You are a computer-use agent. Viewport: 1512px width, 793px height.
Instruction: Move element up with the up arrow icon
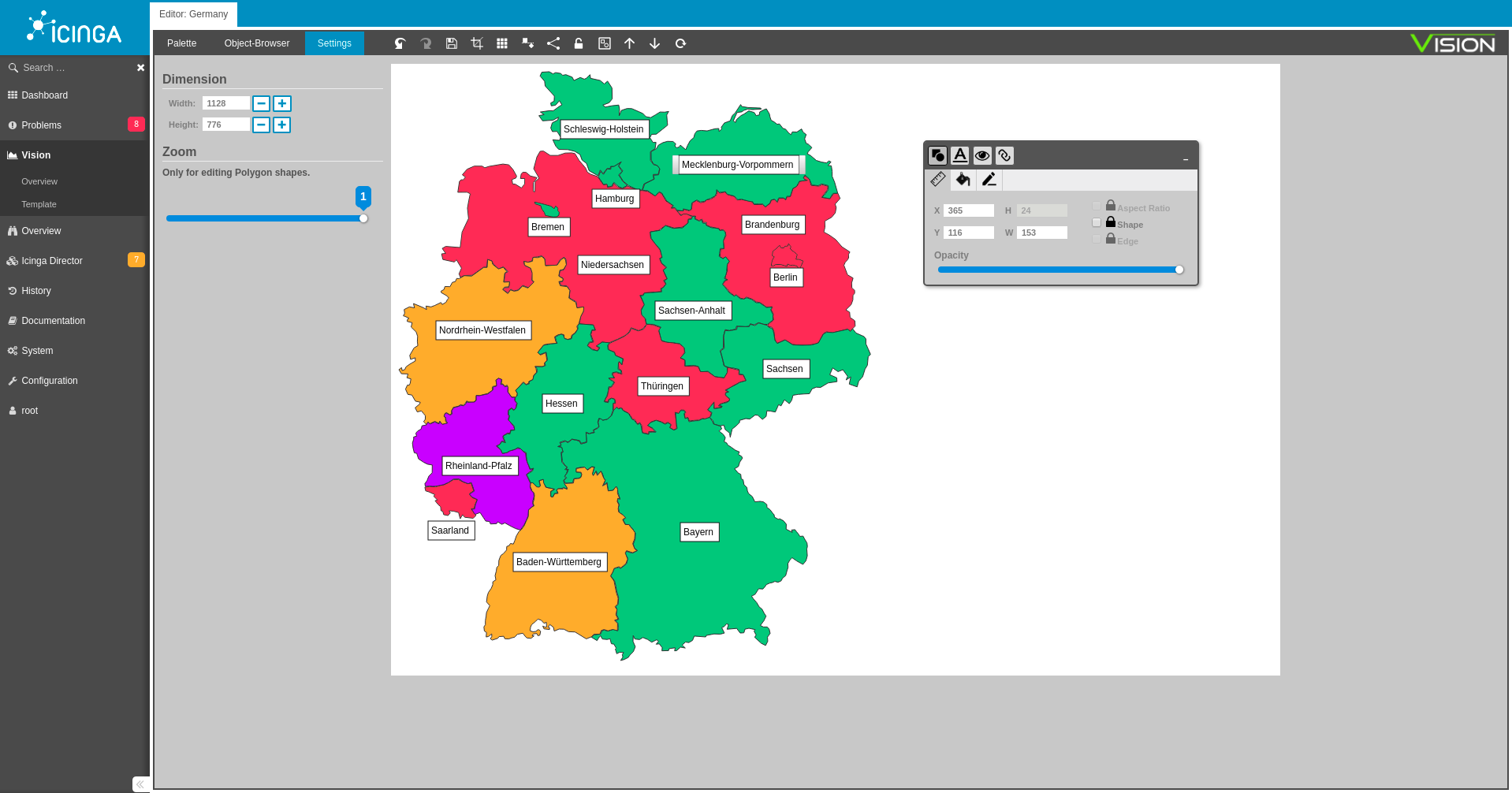click(x=629, y=43)
